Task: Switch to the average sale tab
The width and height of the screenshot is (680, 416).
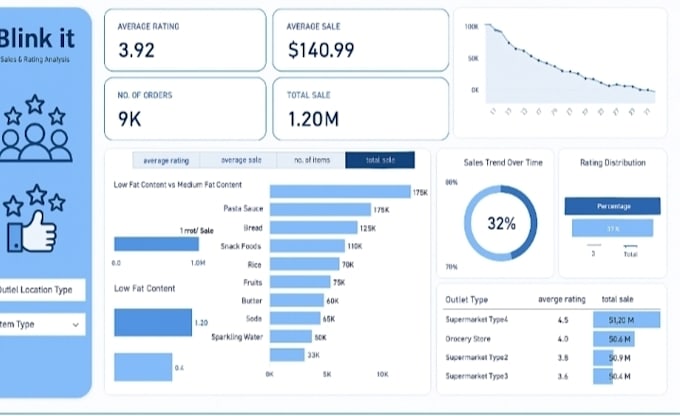Action: [241, 160]
